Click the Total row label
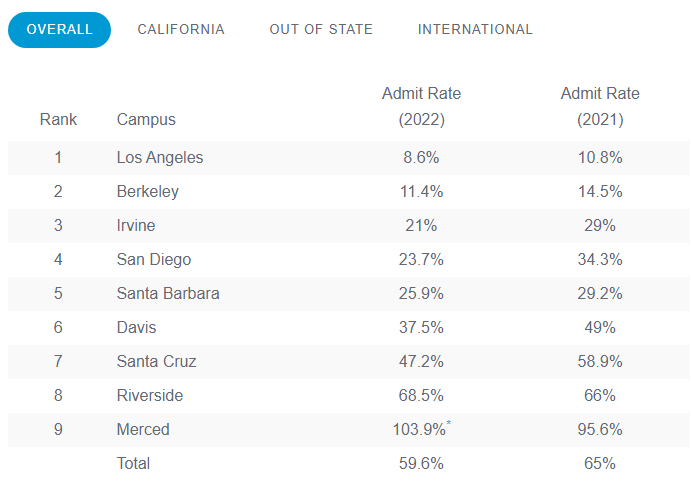 [133, 463]
